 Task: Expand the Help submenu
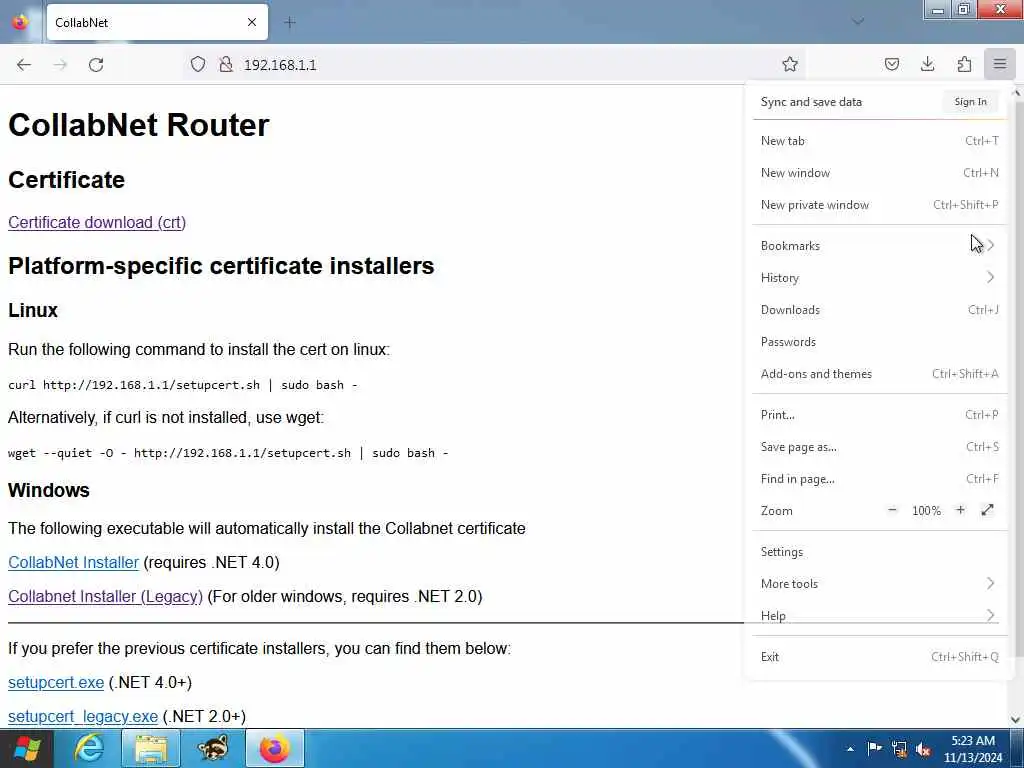point(879,616)
